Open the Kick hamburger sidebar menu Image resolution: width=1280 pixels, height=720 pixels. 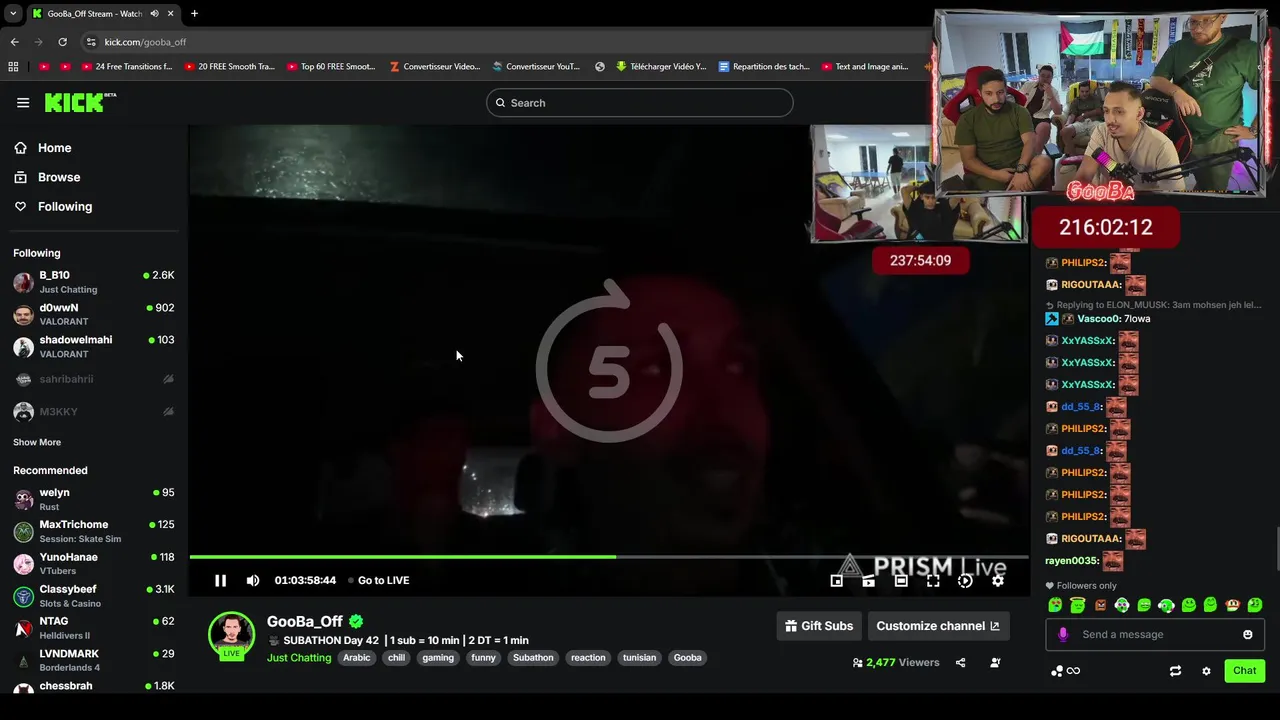[x=23, y=102]
